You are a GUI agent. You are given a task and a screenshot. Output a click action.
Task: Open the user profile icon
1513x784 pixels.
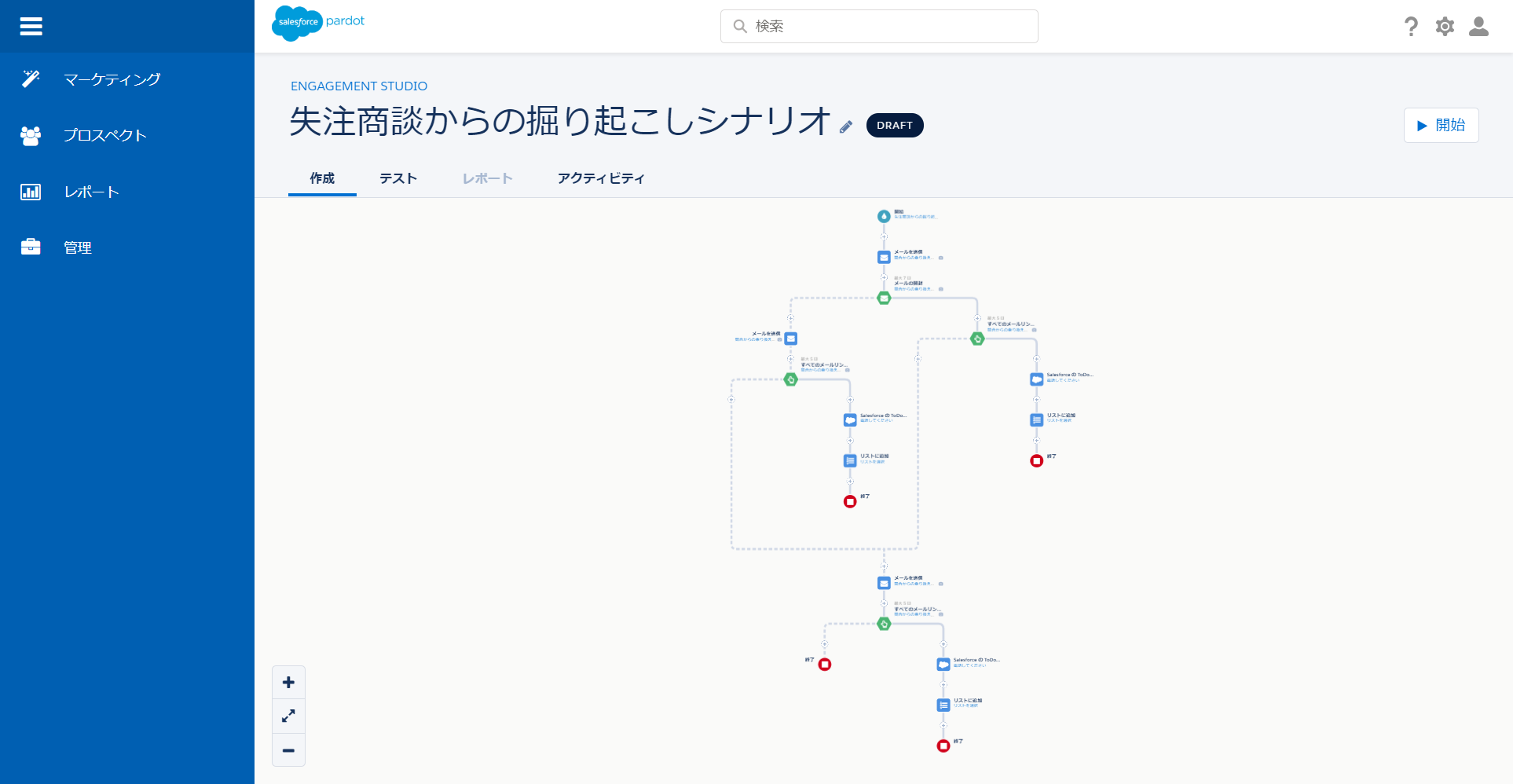click(1478, 27)
